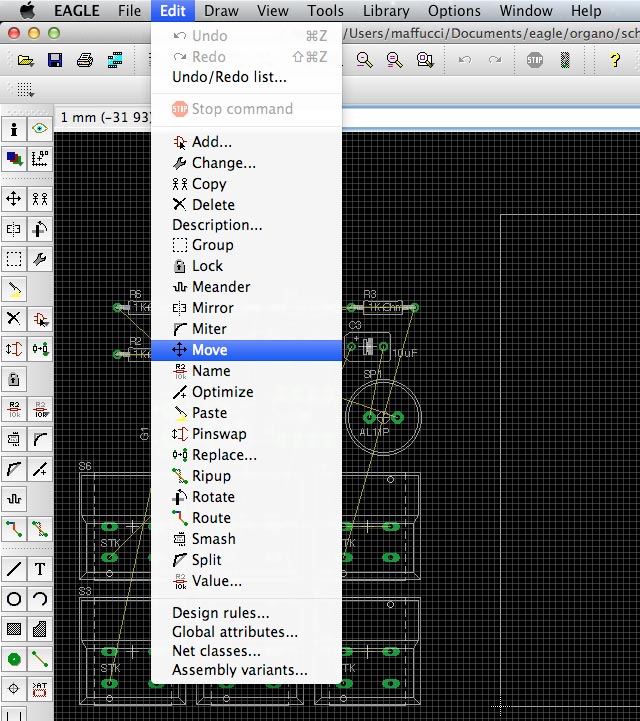Open the Apple system menu
The width and height of the screenshot is (640, 721).
pyautogui.click(x=27, y=11)
